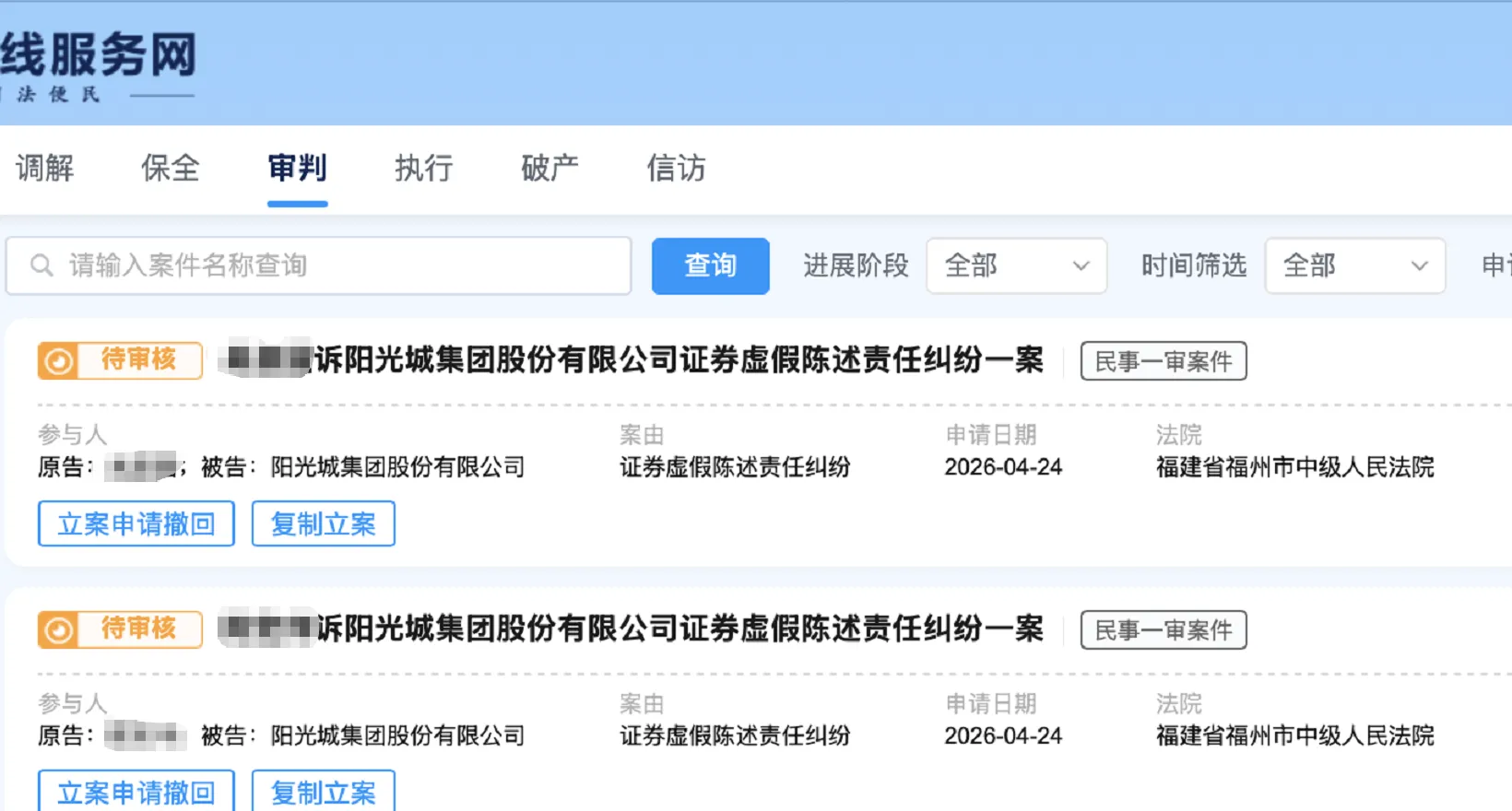
Task: Click 民事一审案件 tag on first case
Action: click(1164, 361)
